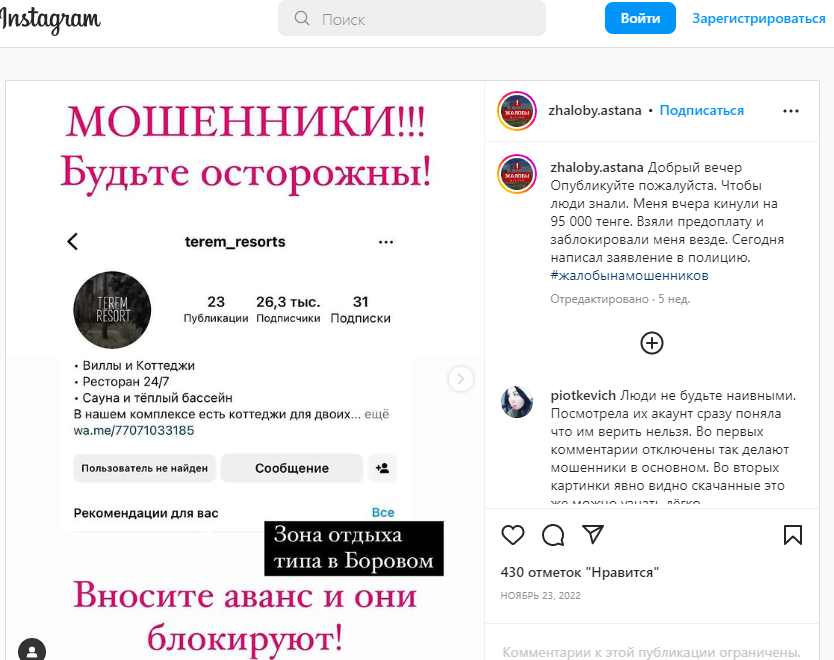Click the Войти login button
834x660 pixels.
pyautogui.click(x=640, y=18)
